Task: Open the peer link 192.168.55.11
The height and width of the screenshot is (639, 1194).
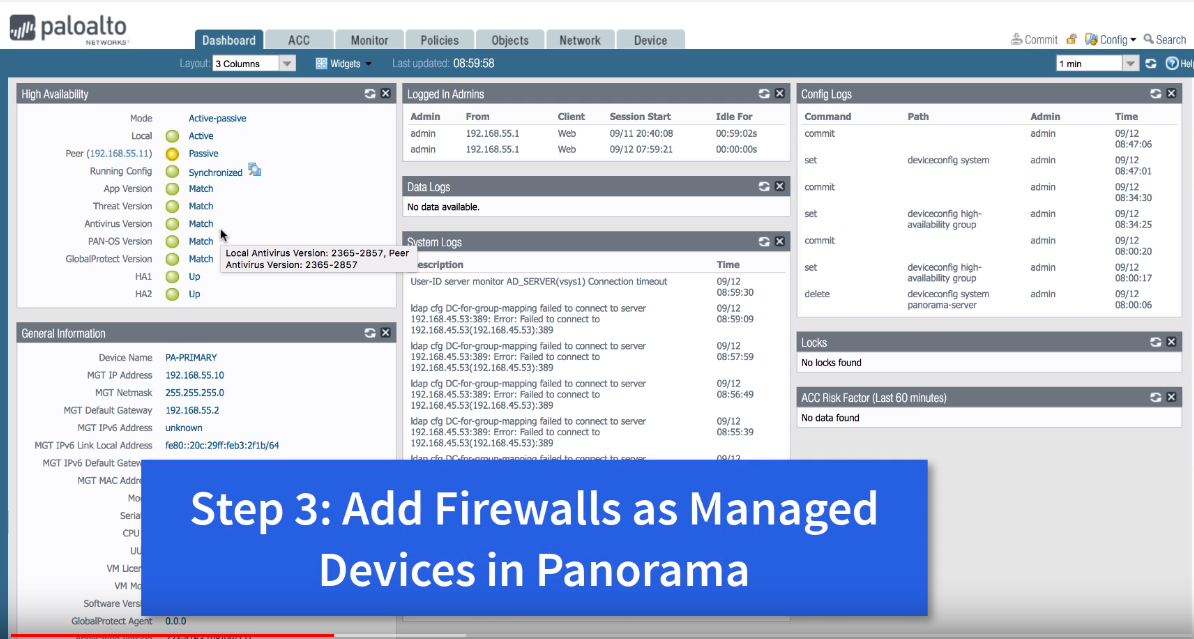Action: point(119,154)
